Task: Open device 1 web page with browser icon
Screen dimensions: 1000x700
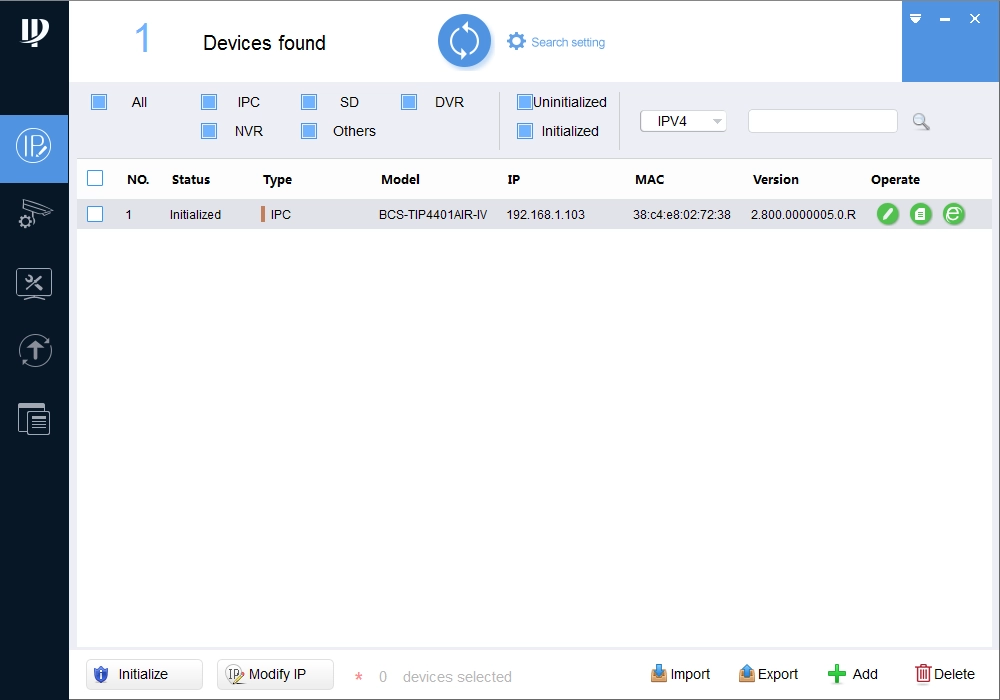Action: (953, 214)
